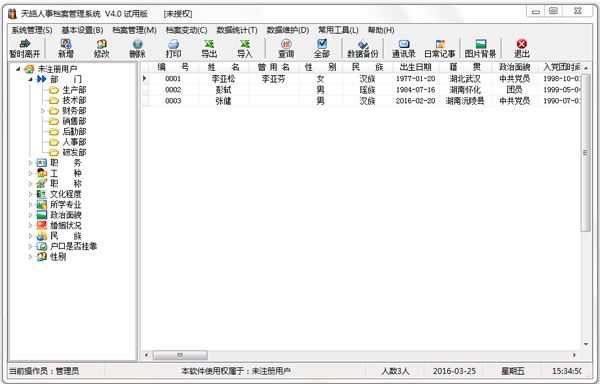Select row 0001 李亚松
Screen dimensions: 600x384
[x=361, y=79]
